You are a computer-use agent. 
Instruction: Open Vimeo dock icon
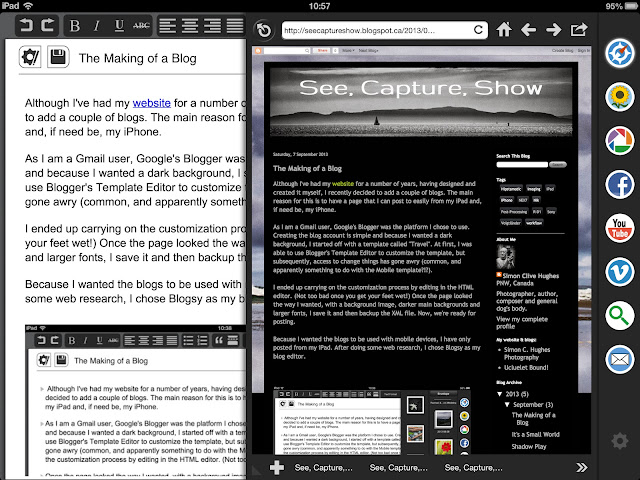coord(620,272)
